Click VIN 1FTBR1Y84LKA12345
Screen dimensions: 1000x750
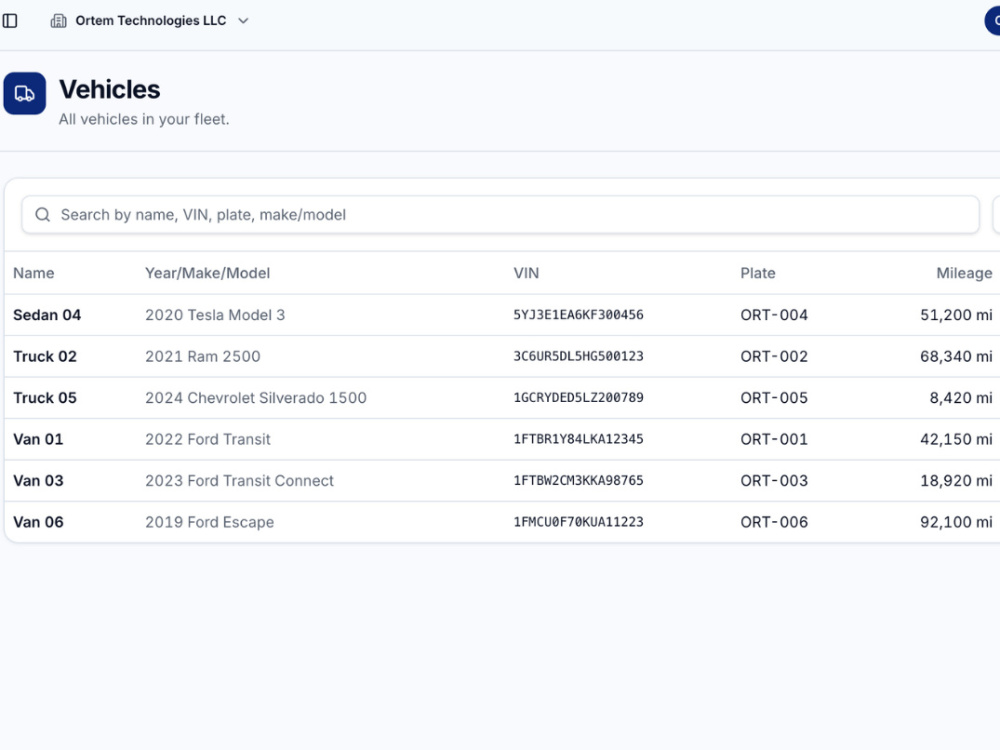[x=578, y=439]
